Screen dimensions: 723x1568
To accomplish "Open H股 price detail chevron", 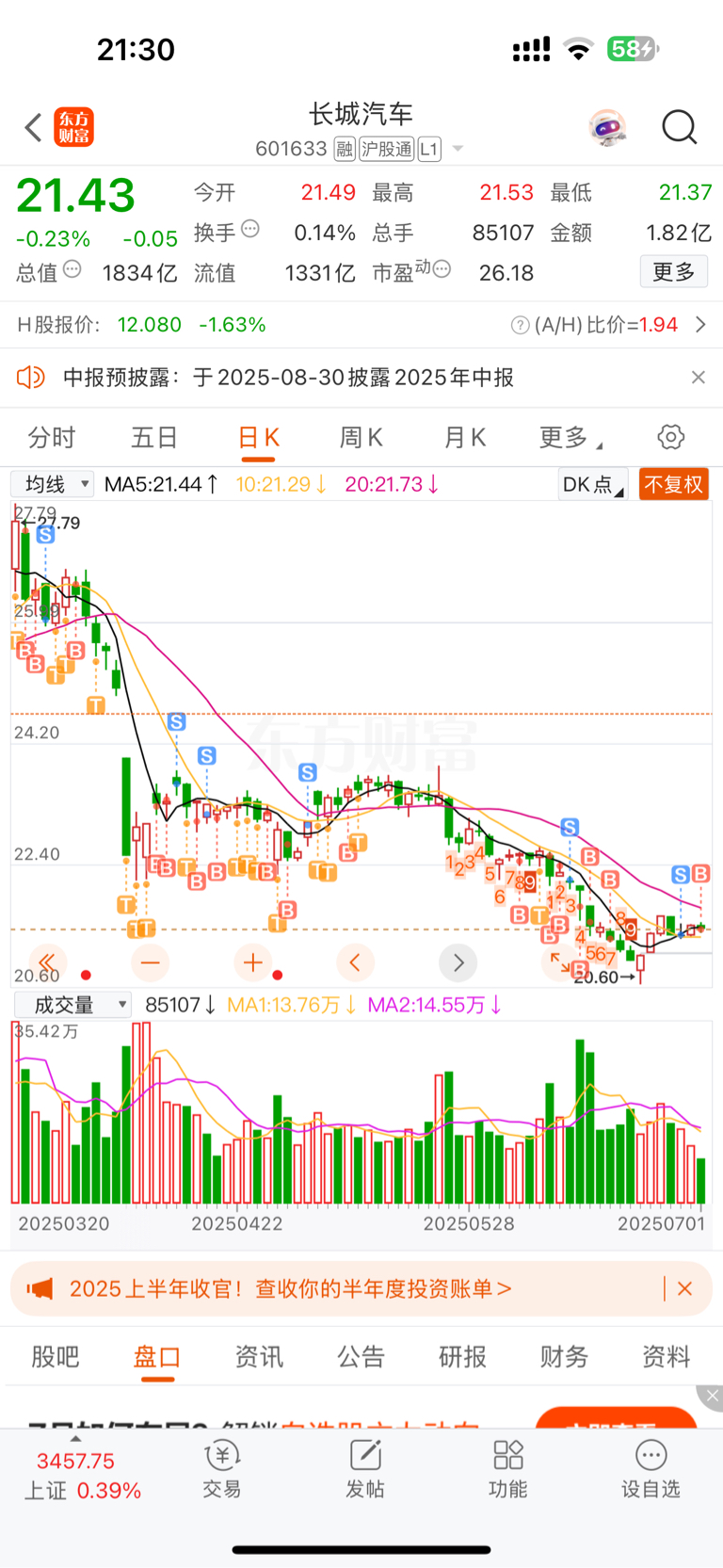I will click(700, 325).
